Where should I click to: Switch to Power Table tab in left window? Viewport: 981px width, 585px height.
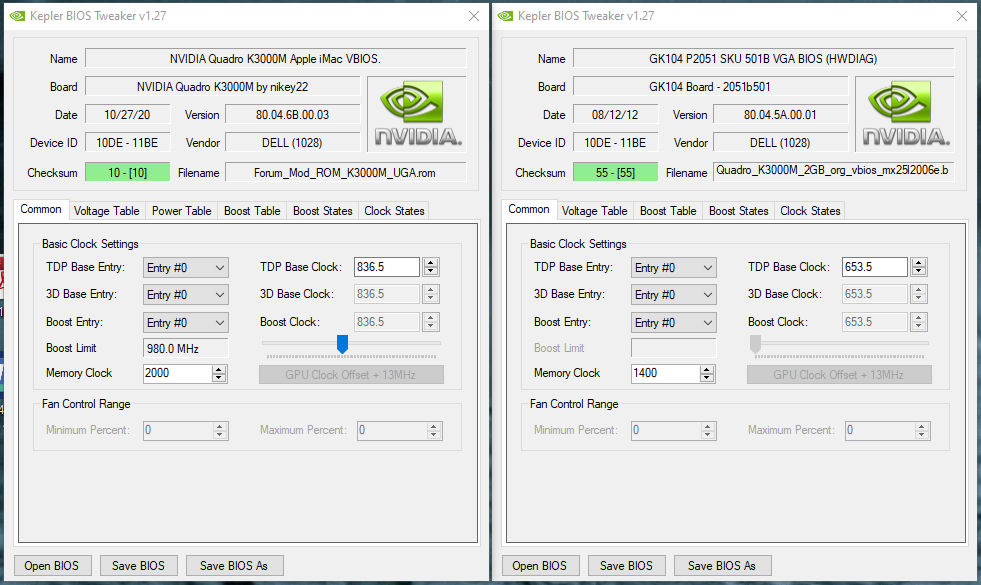point(181,211)
